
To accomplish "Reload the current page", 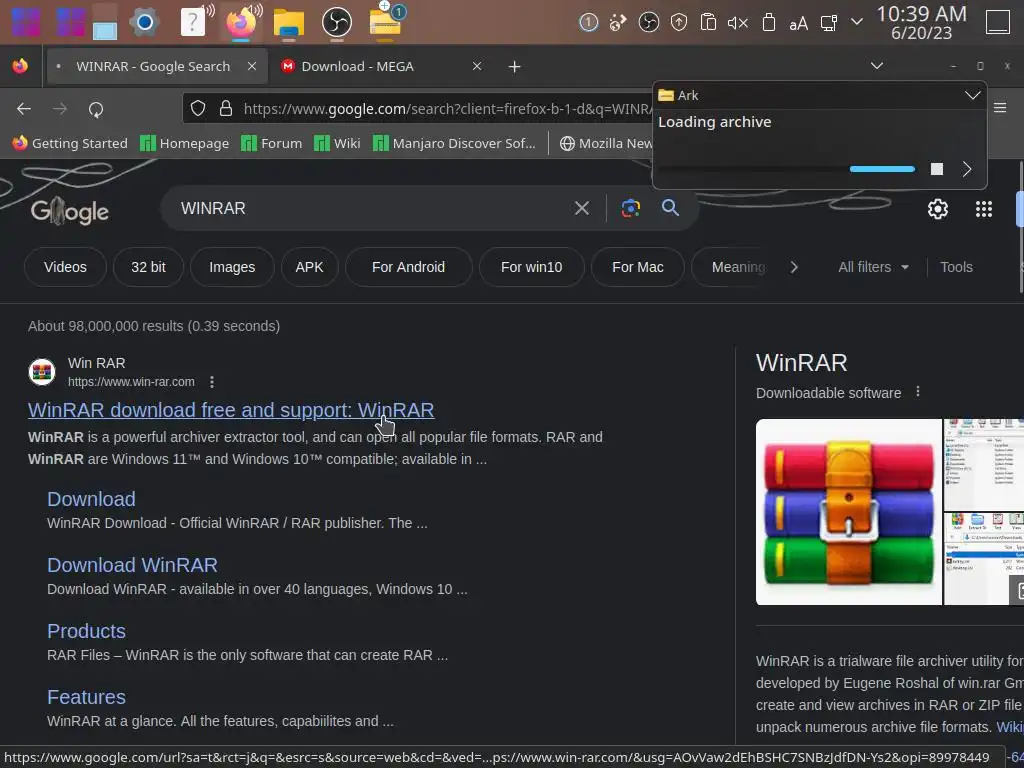I will [x=96, y=110].
